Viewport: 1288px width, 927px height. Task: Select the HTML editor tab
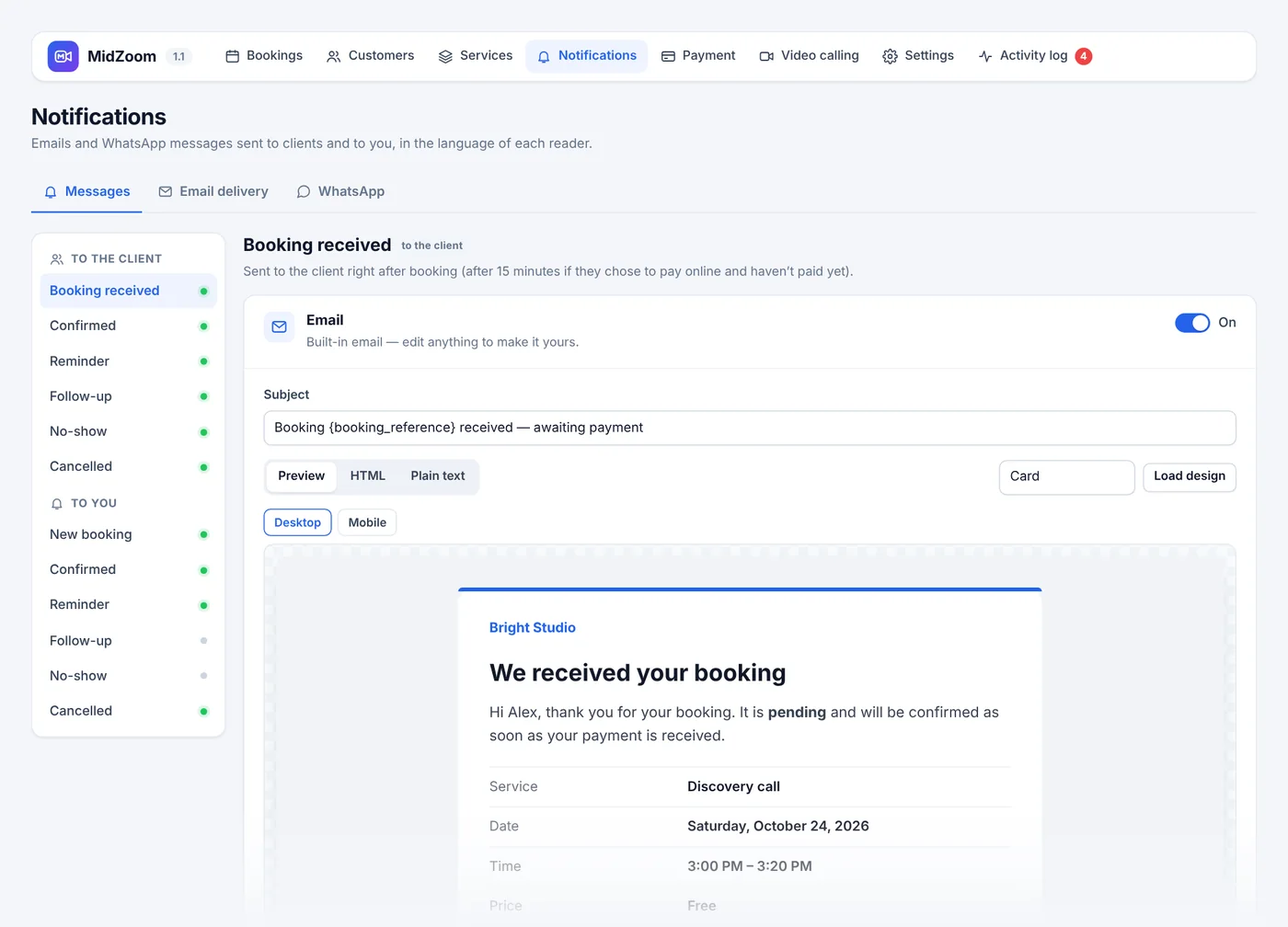tap(368, 476)
